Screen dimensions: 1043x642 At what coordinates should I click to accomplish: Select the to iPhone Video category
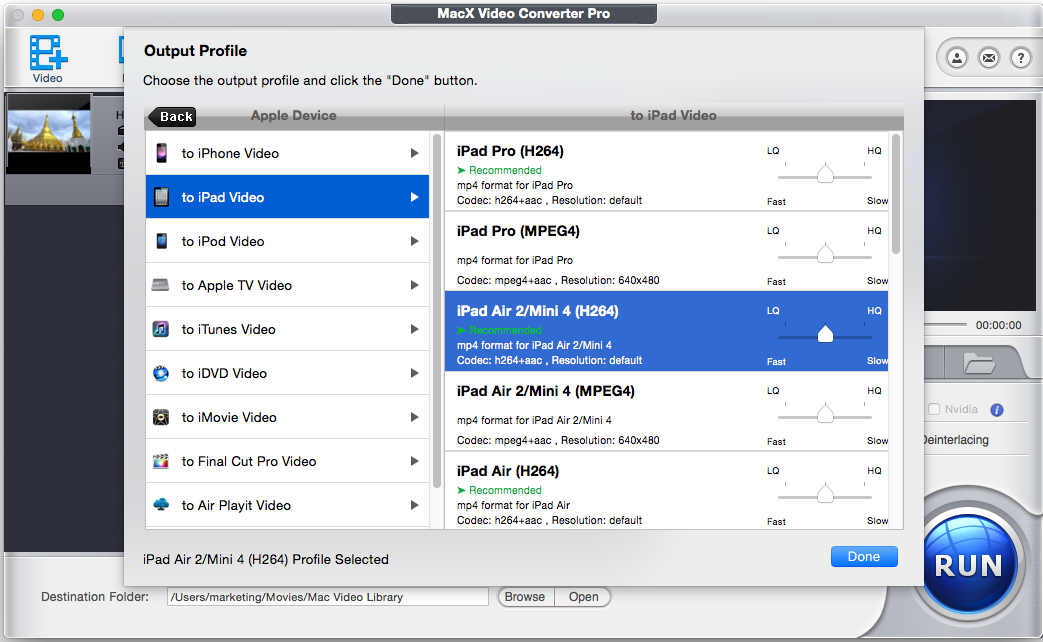coord(287,153)
